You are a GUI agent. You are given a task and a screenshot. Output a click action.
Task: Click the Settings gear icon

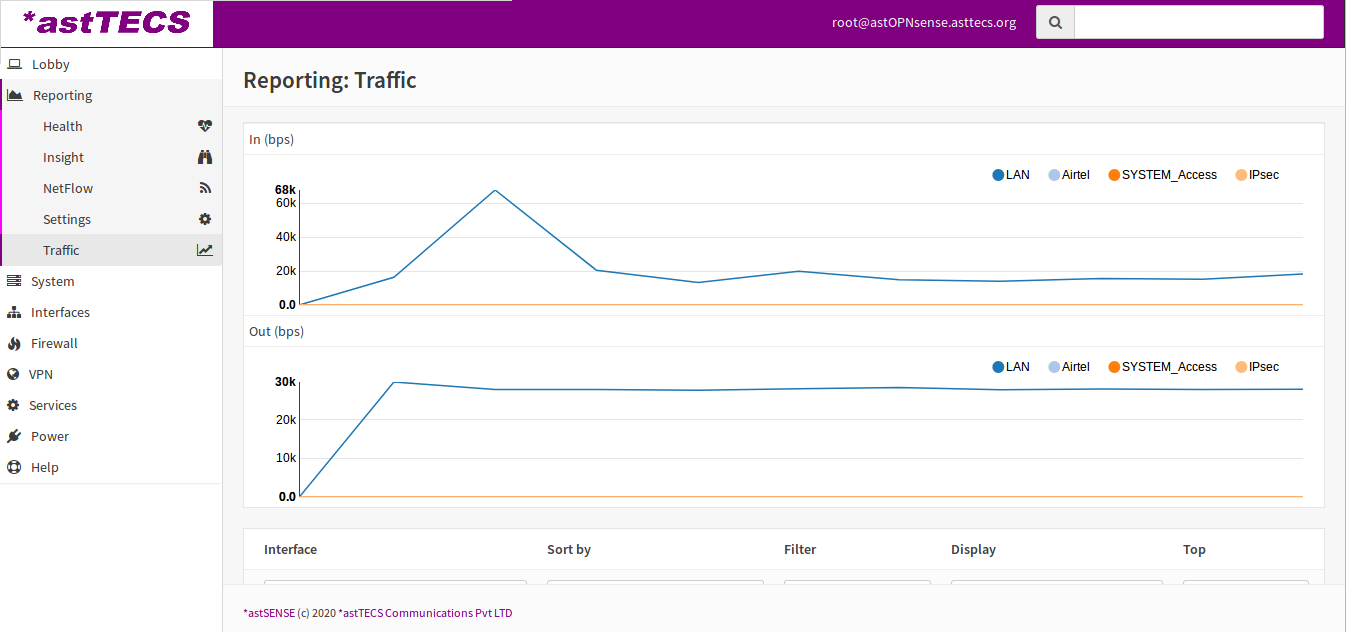pos(205,219)
